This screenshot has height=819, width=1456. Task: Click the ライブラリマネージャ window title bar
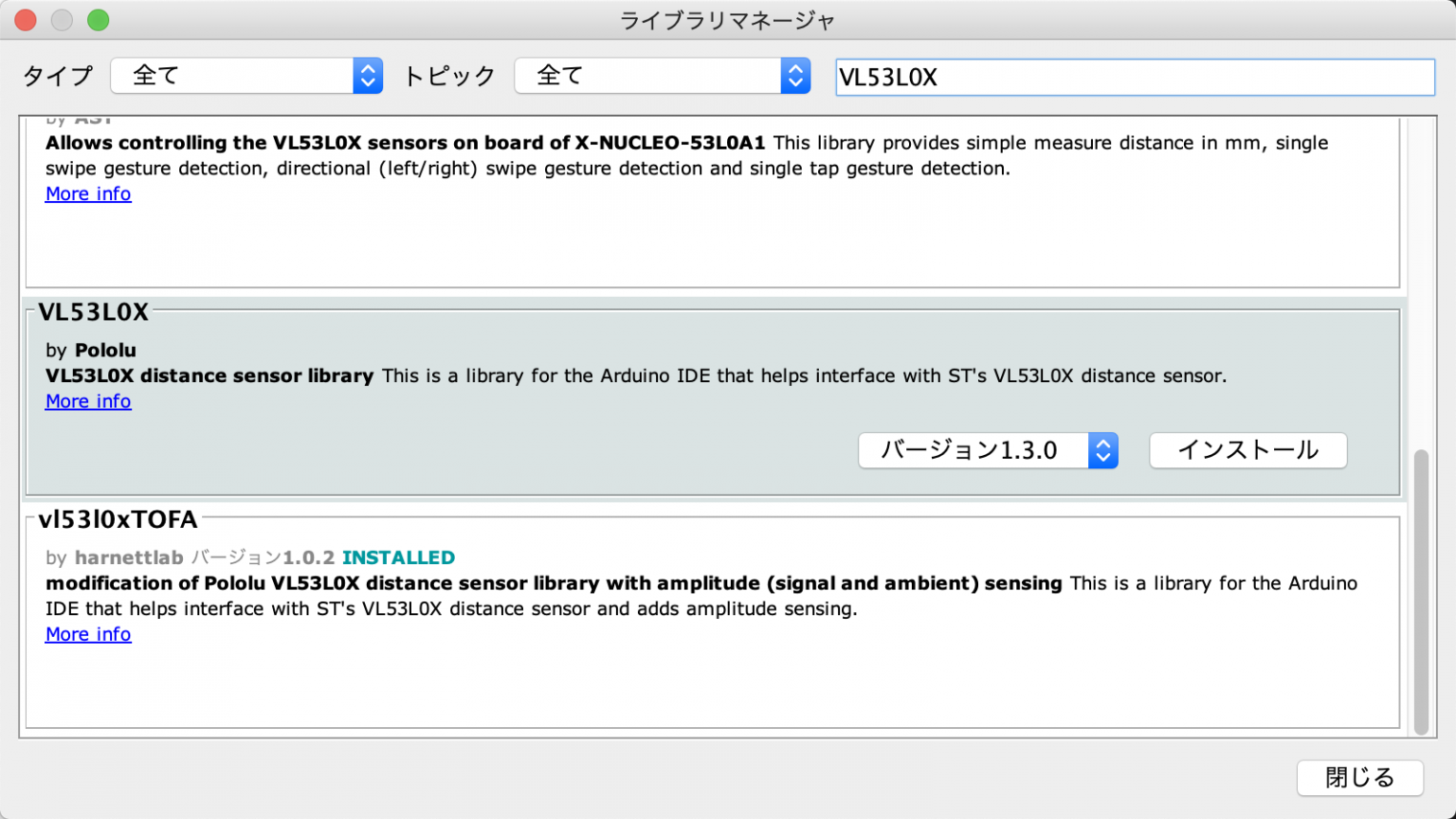pyautogui.click(x=726, y=19)
